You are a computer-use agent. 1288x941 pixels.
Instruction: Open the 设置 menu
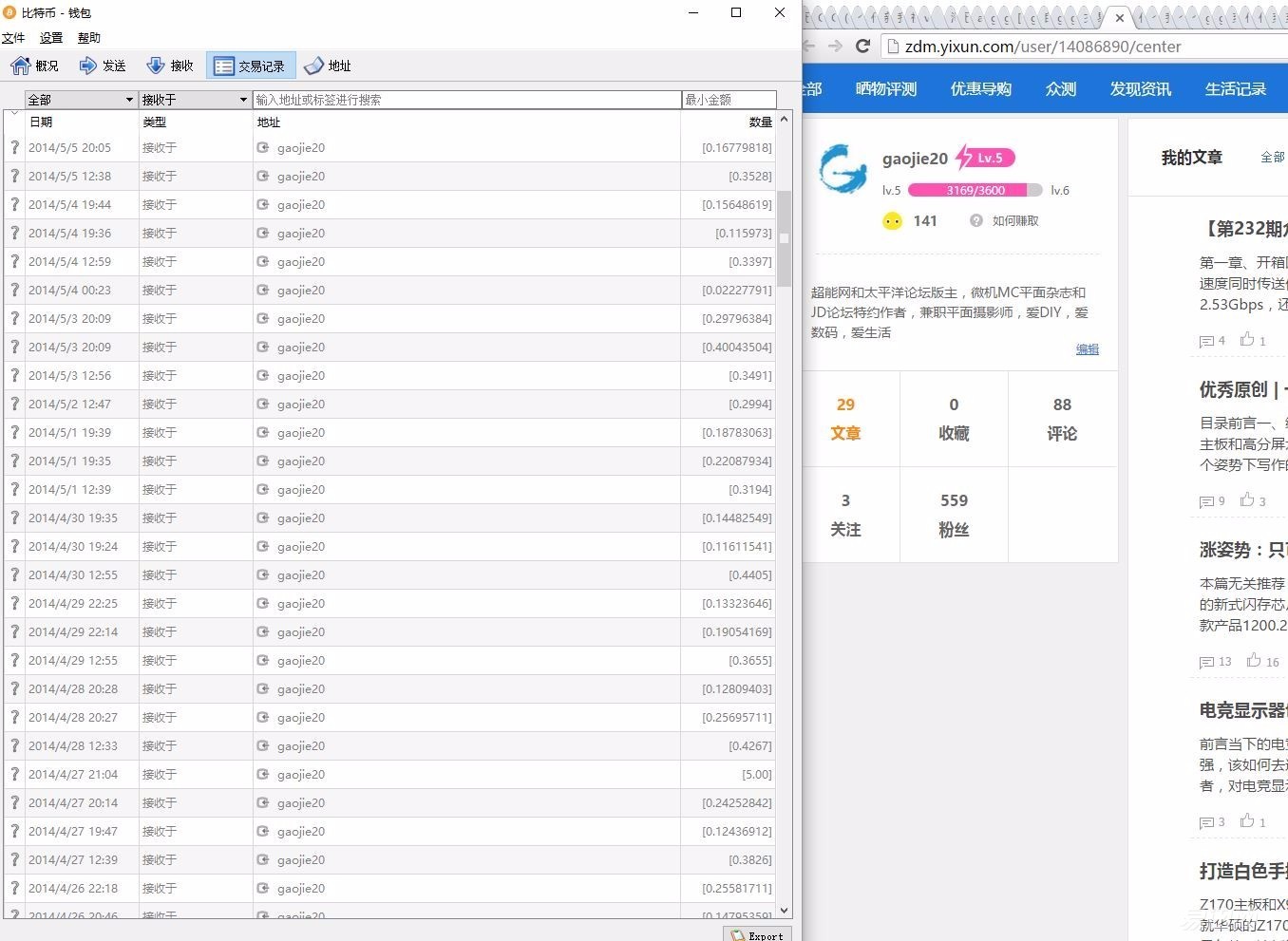(x=51, y=38)
